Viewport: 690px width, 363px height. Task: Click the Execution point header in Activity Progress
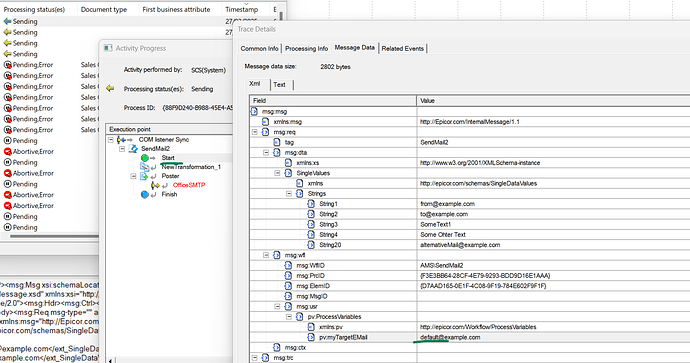[169, 129]
